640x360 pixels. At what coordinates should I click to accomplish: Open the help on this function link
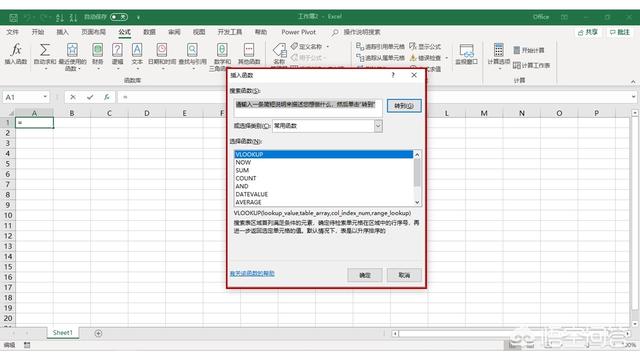pos(252,273)
